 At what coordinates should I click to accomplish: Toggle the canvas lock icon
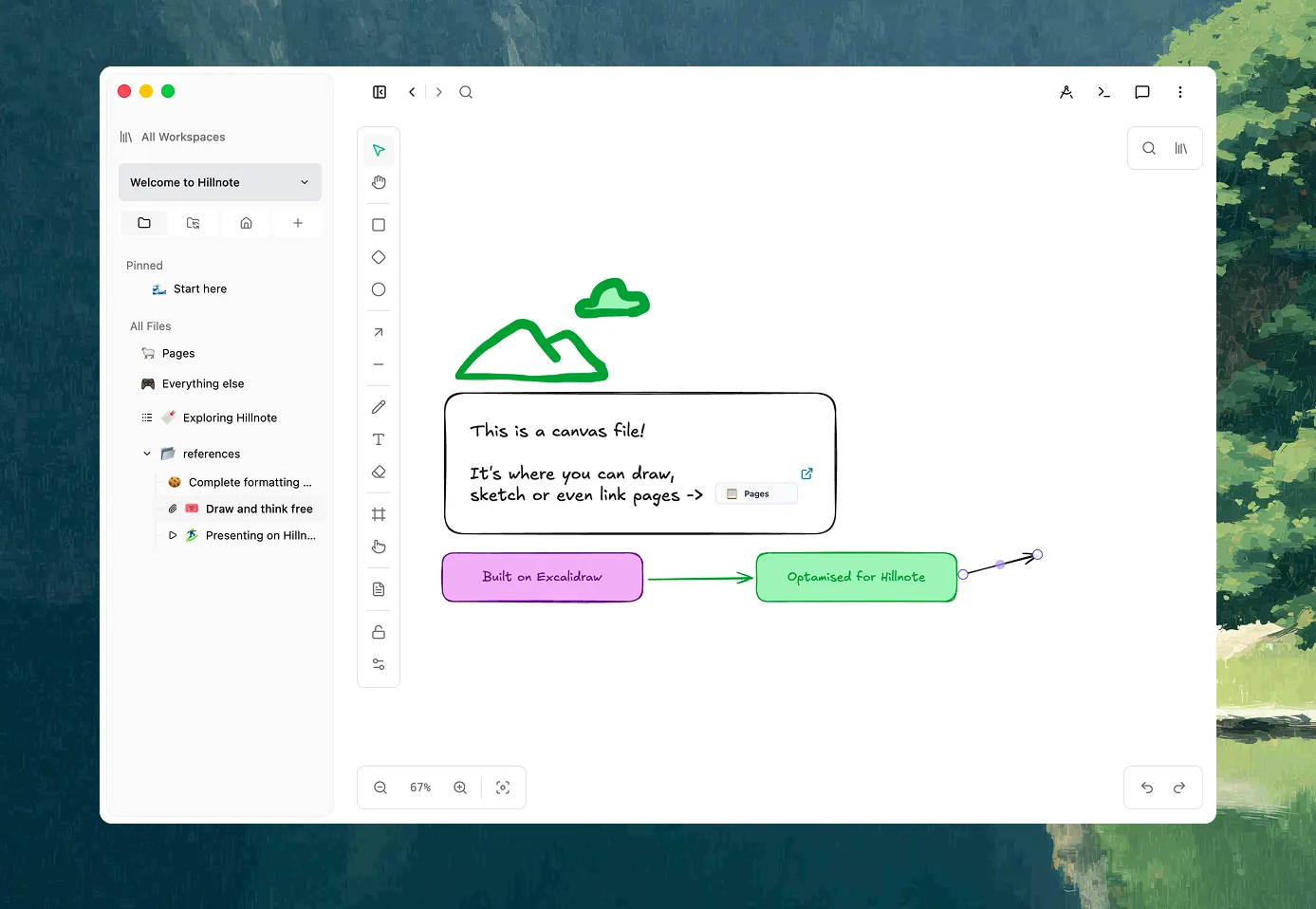(x=379, y=632)
